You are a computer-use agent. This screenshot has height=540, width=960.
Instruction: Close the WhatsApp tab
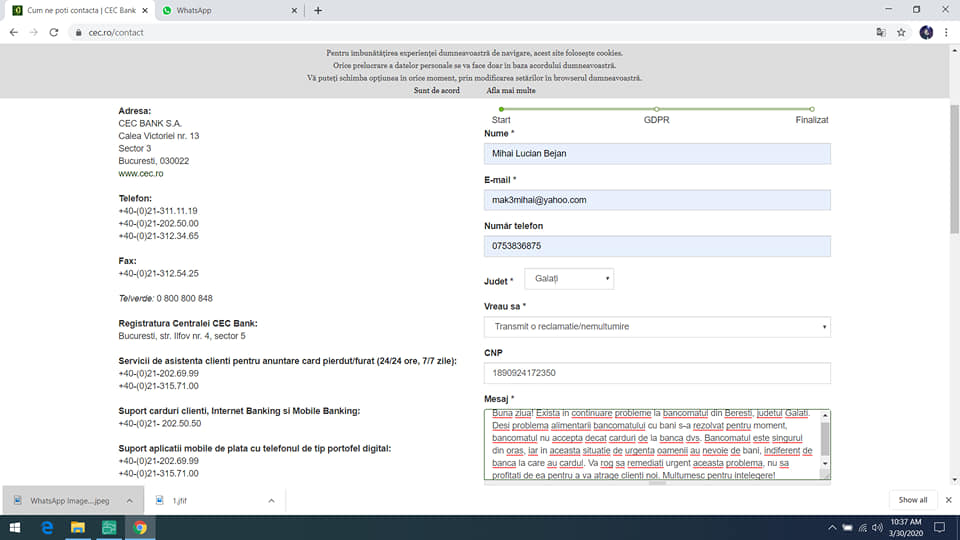[x=294, y=10]
